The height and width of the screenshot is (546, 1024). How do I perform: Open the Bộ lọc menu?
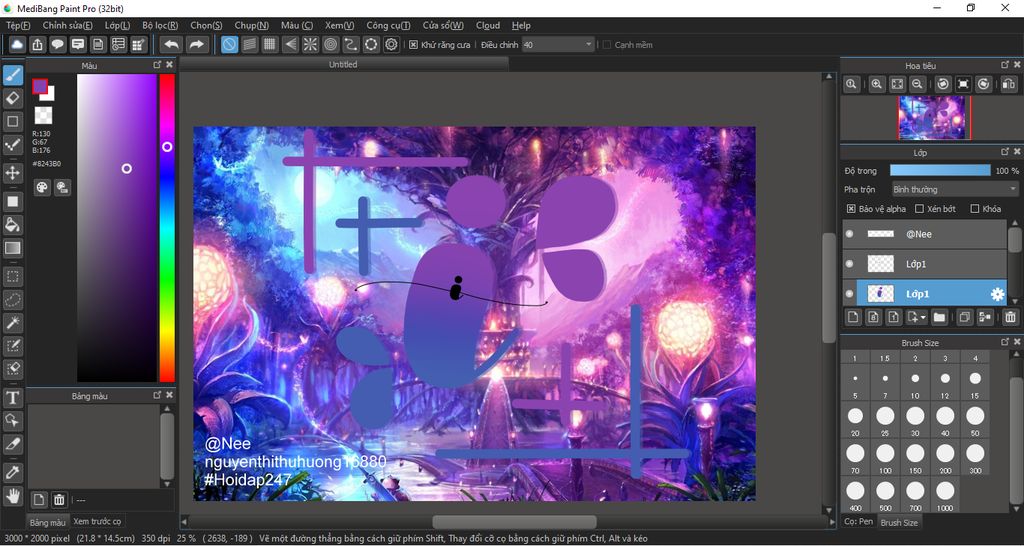pyautogui.click(x=160, y=25)
